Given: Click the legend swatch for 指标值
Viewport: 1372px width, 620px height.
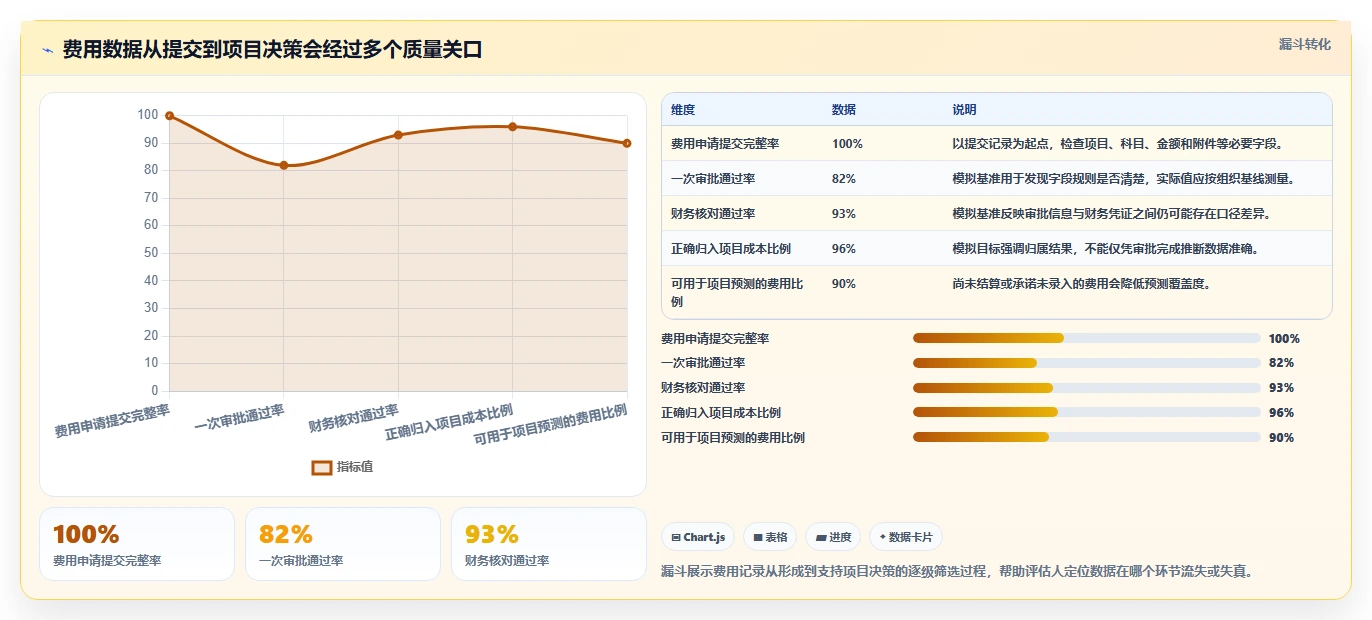Looking at the screenshot, I should pos(322,467).
